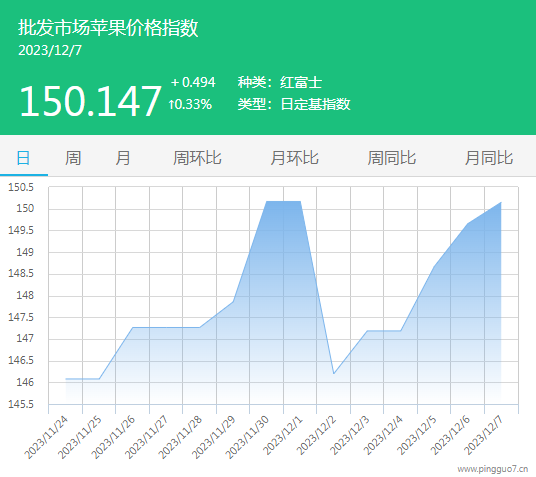536x477 pixels.
Task: Click the 0.33% increase indicator
Action: (190, 104)
